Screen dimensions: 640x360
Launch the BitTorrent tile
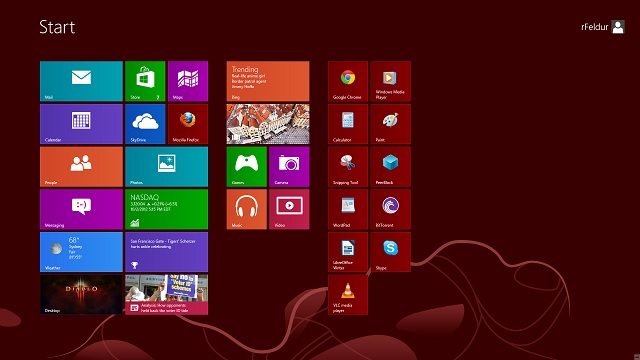tap(390, 209)
